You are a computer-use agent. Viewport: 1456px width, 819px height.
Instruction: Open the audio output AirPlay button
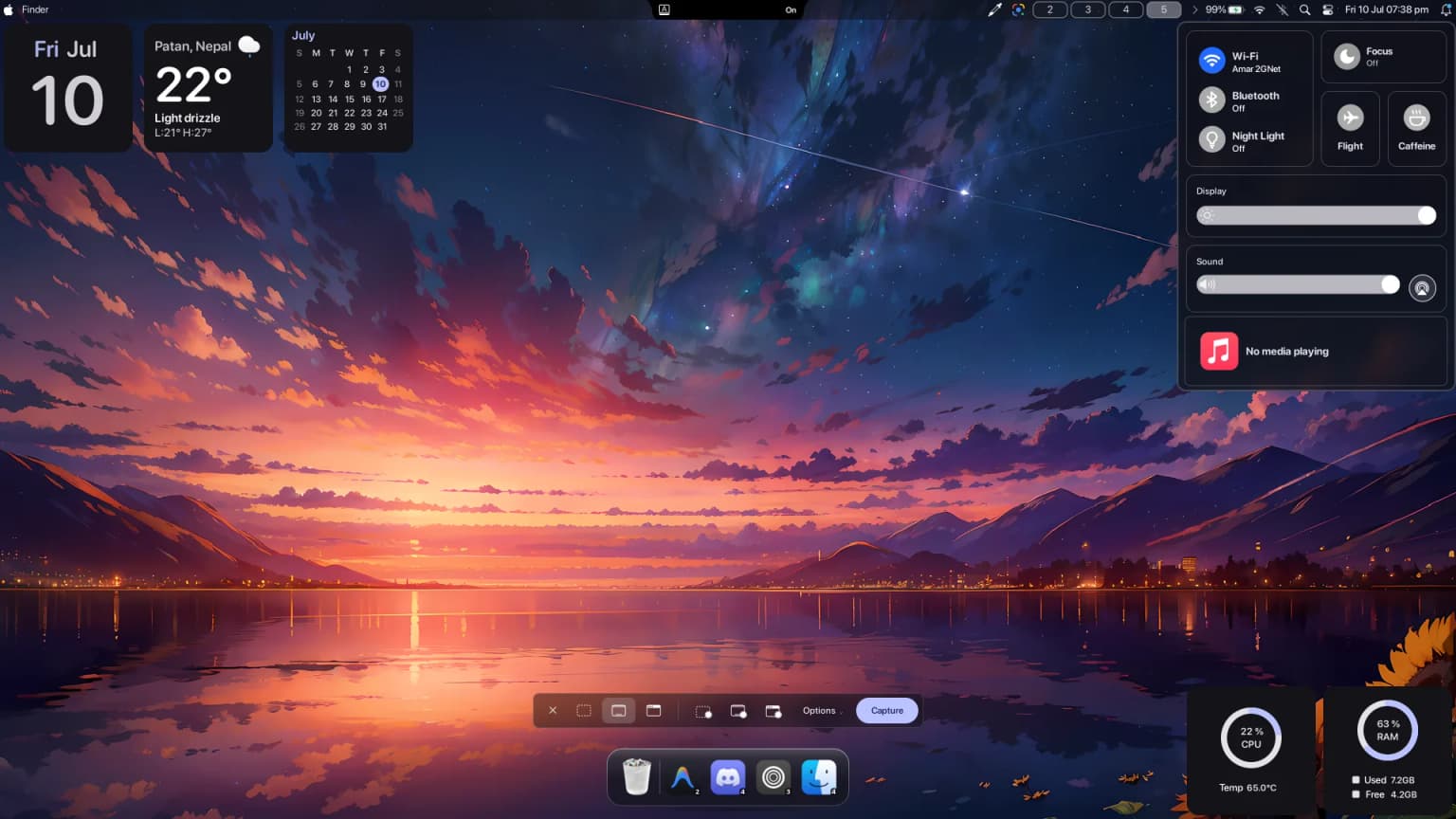pos(1422,288)
